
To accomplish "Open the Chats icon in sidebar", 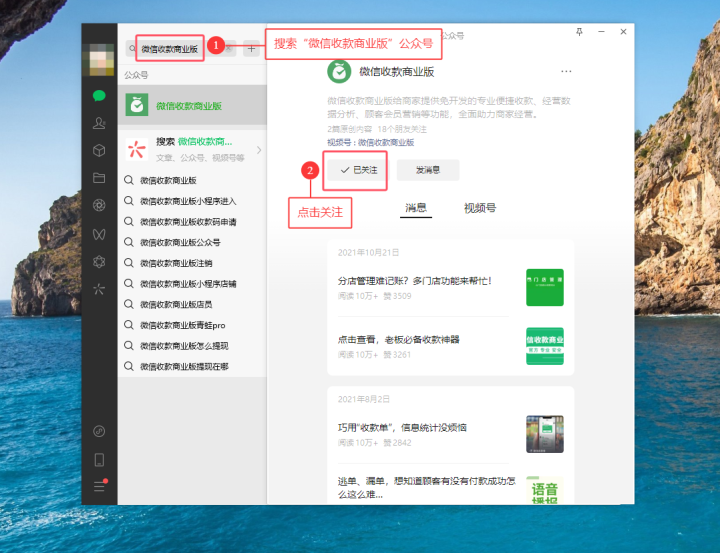I will point(99,96).
